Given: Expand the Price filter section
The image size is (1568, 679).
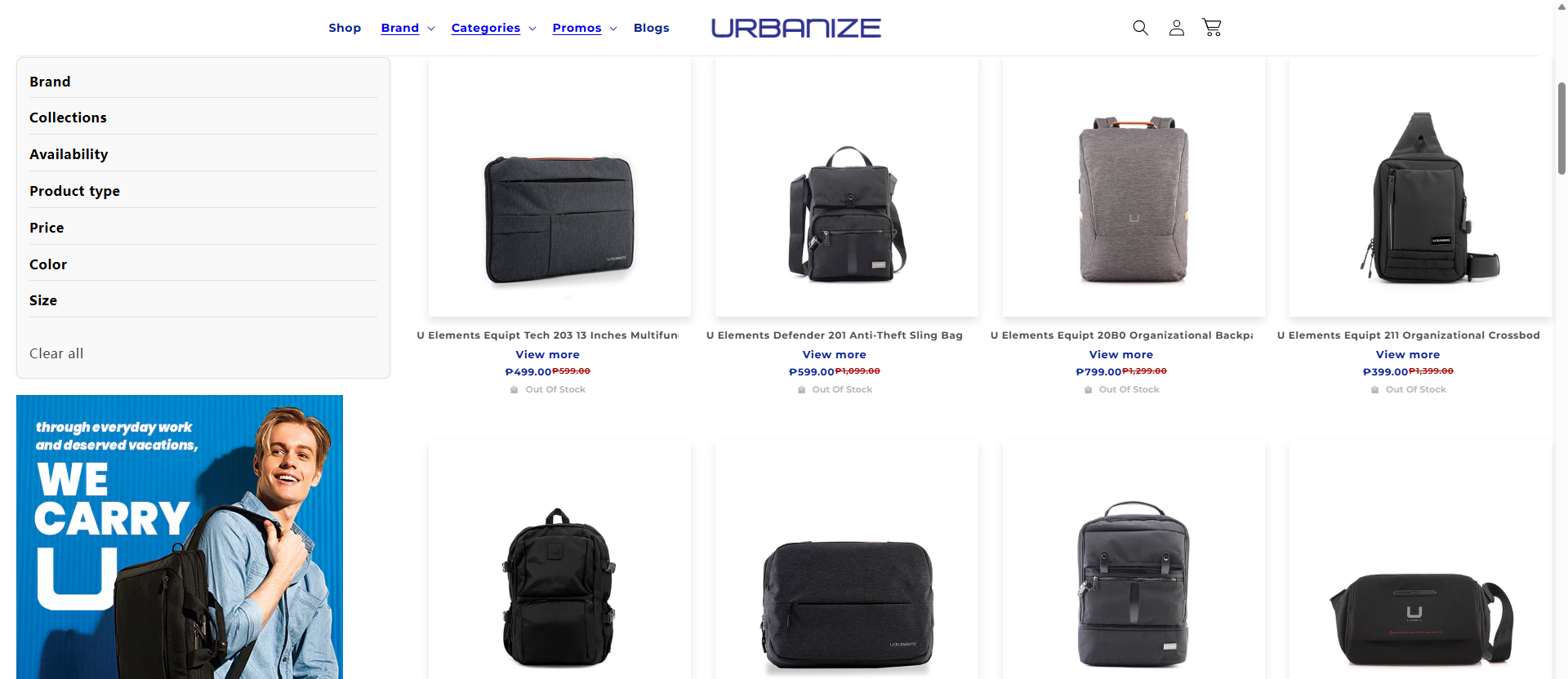Looking at the screenshot, I should coord(203,228).
